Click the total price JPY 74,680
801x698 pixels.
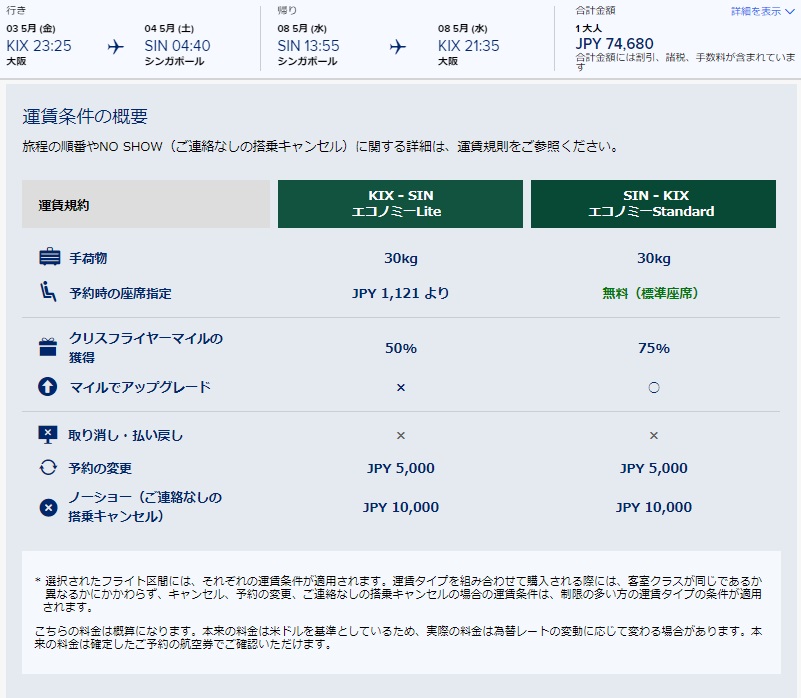pyautogui.click(x=614, y=44)
